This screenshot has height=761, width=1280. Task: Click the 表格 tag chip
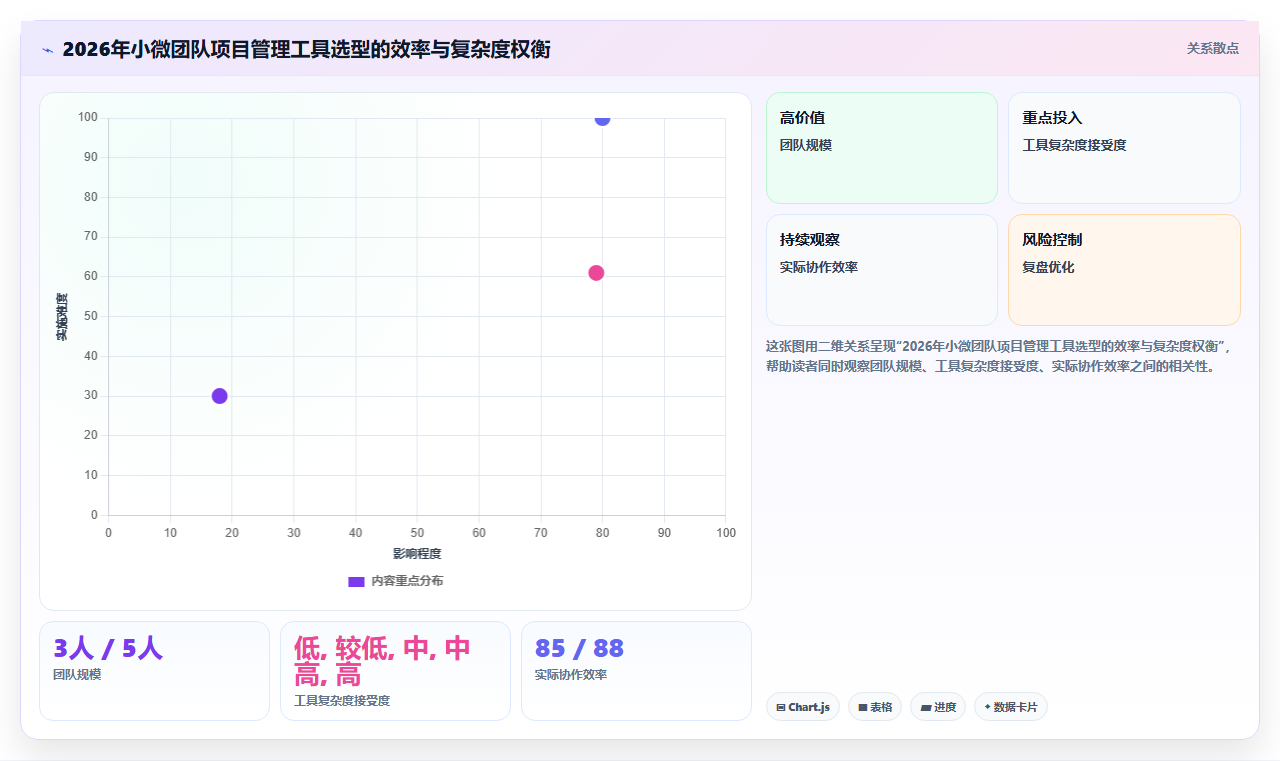[x=875, y=707]
